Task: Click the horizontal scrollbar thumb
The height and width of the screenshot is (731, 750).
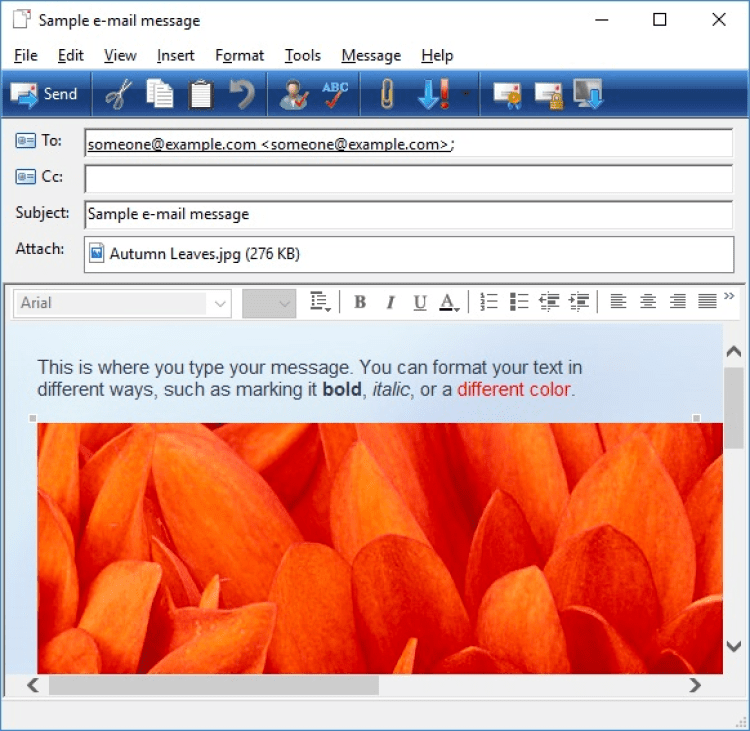Action: (x=214, y=685)
